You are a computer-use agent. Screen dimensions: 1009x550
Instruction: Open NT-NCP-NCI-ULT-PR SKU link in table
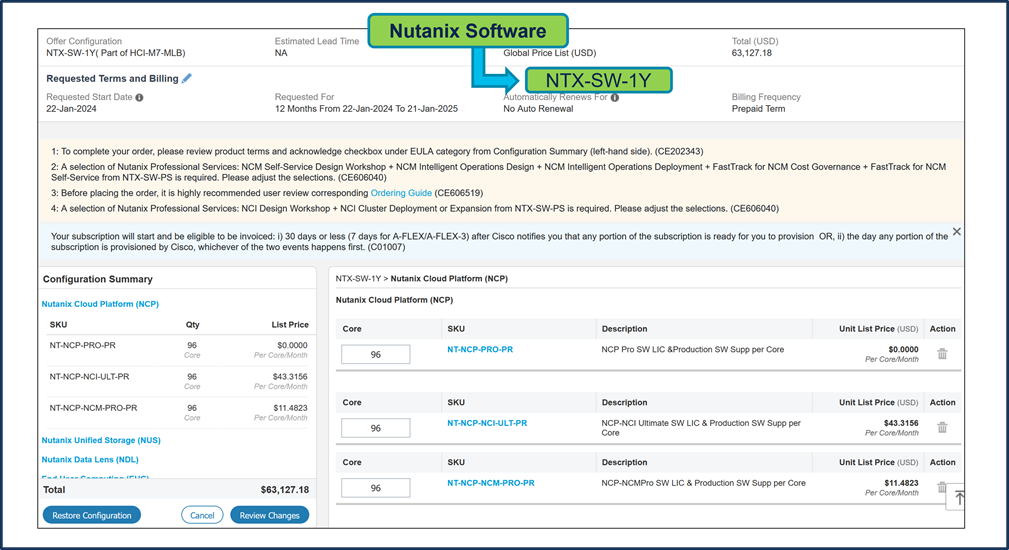(487, 423)
